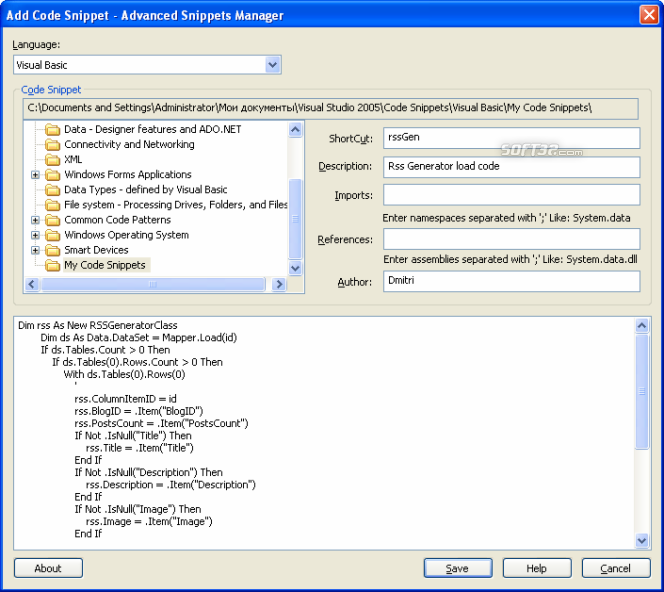Click the My Code Snippets folder icon
The image size is (664, 592).
[x=53, y=265]
